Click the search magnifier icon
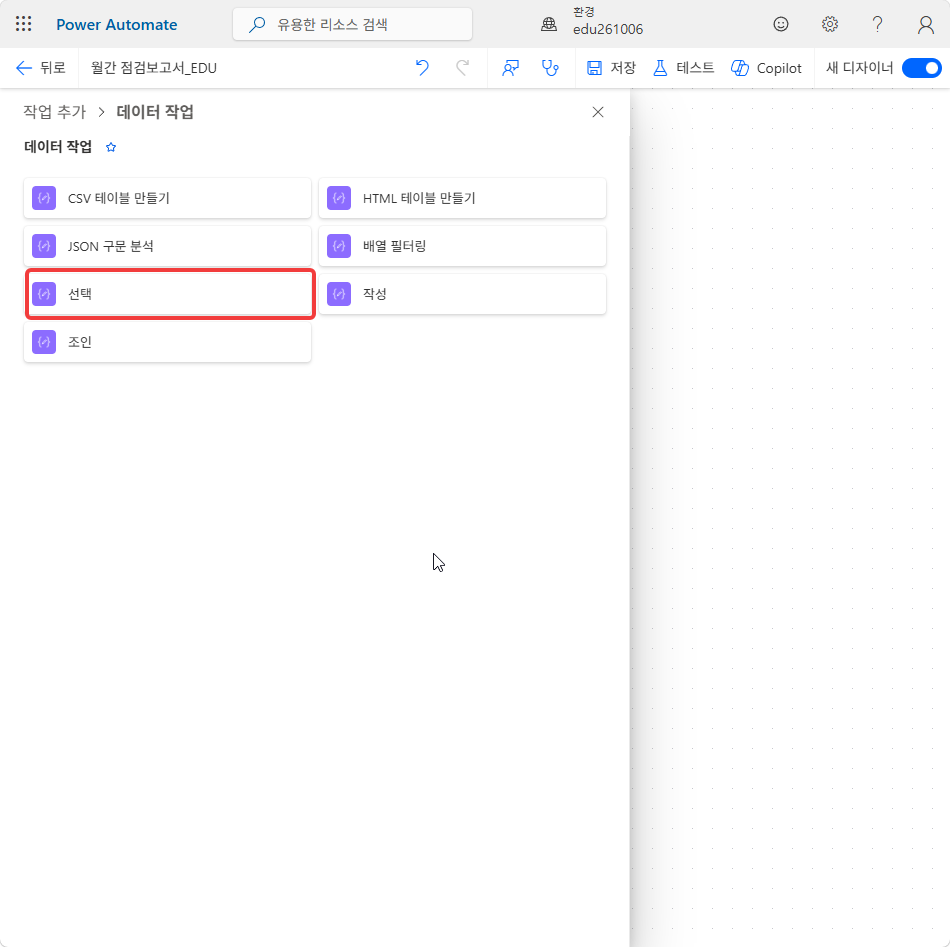 coord(257,25)
